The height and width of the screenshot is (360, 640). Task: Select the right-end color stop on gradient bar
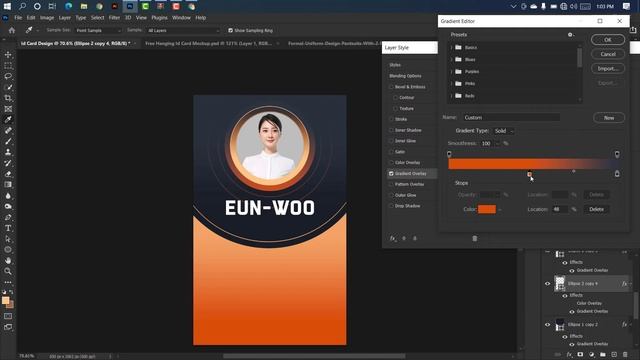point(617,174)
